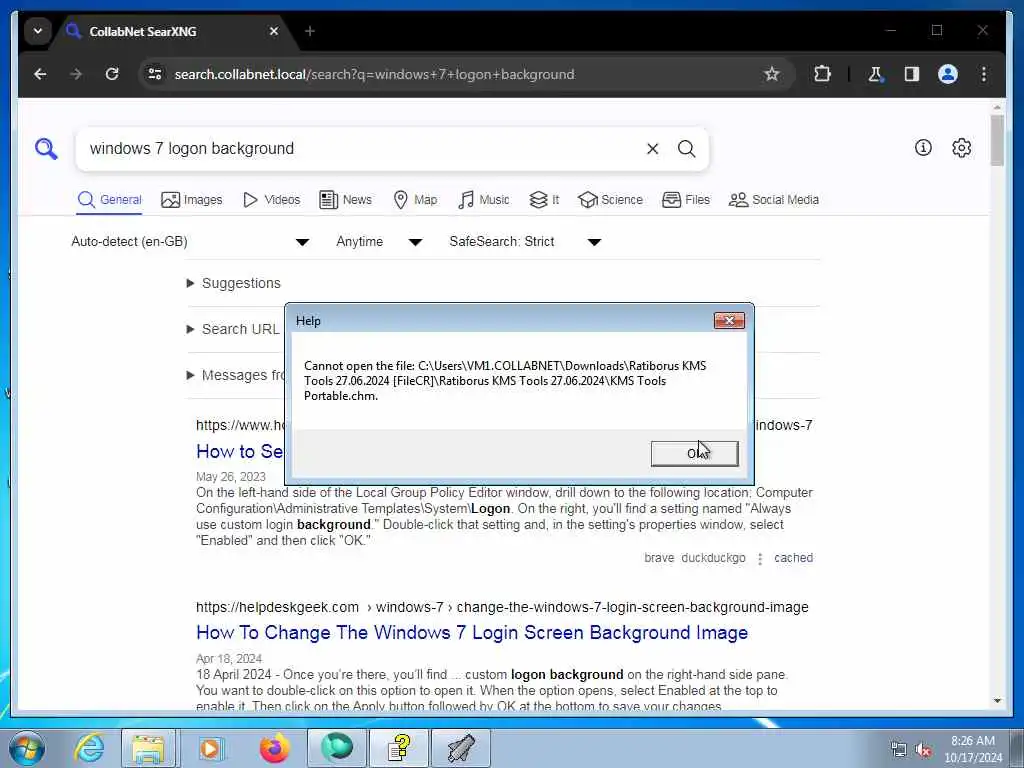
Task: Switch to the It category
Action: pos(544,200)
